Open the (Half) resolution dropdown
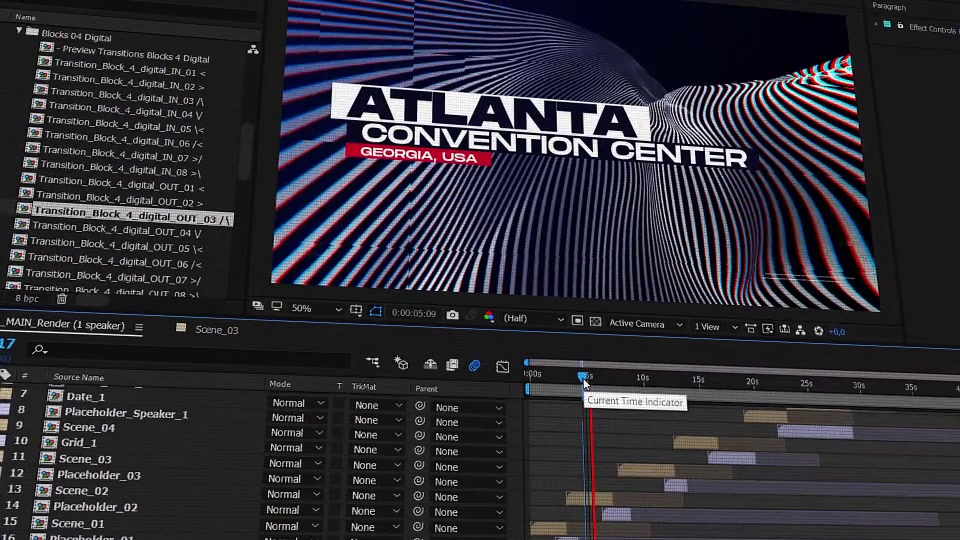This screenshot has height=540, width=960. point(533,318)
